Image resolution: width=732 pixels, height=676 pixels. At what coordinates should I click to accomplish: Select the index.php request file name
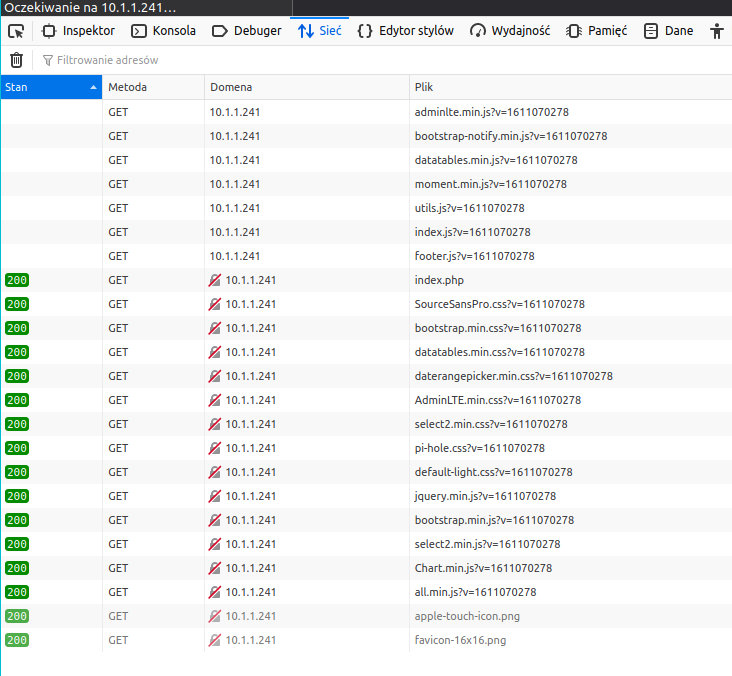tap(439, 280)
